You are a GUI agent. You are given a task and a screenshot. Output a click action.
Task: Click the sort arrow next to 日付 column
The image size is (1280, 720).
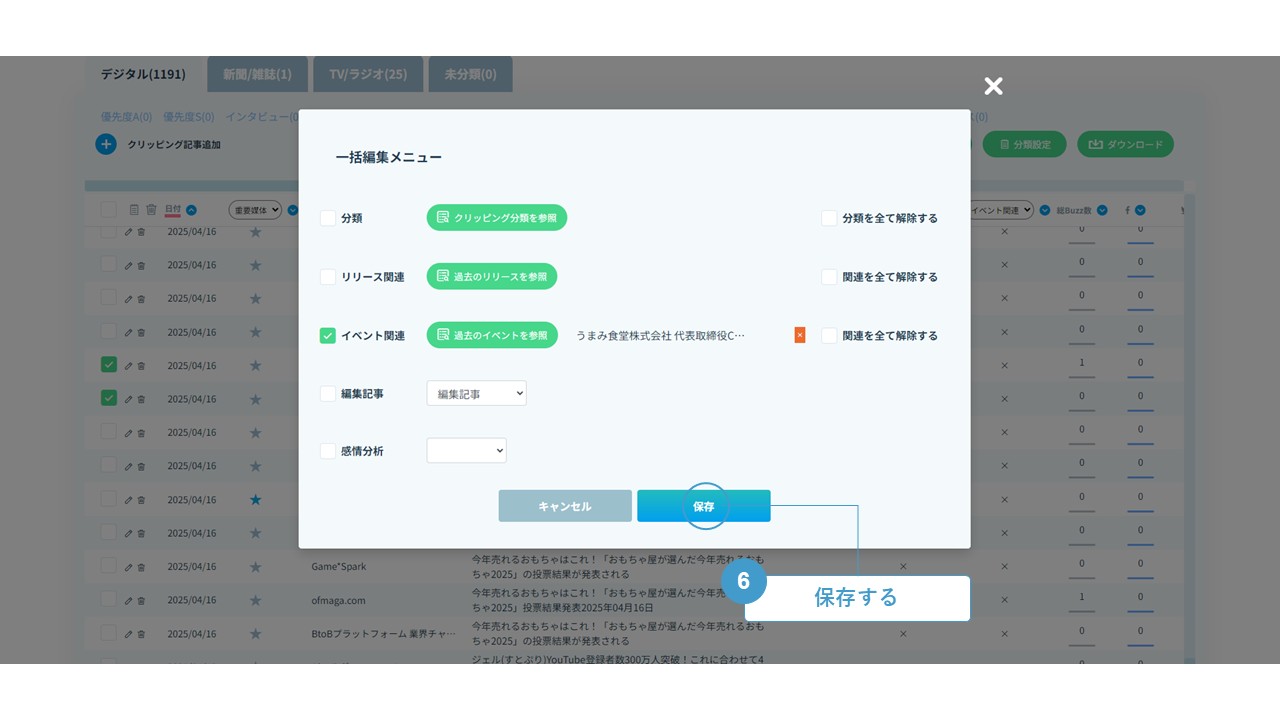[x=191, y=210]
